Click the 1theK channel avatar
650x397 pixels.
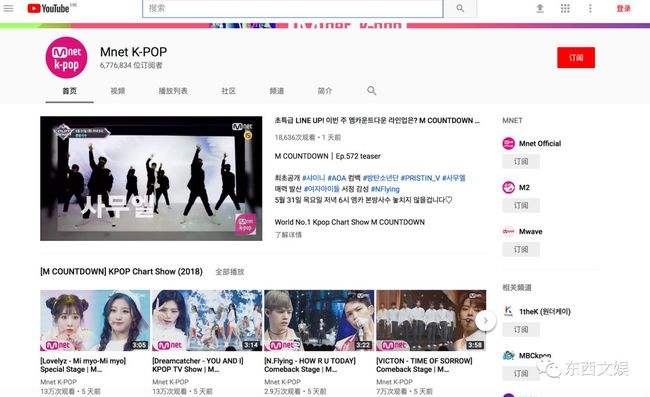click(x=509, y=311)
